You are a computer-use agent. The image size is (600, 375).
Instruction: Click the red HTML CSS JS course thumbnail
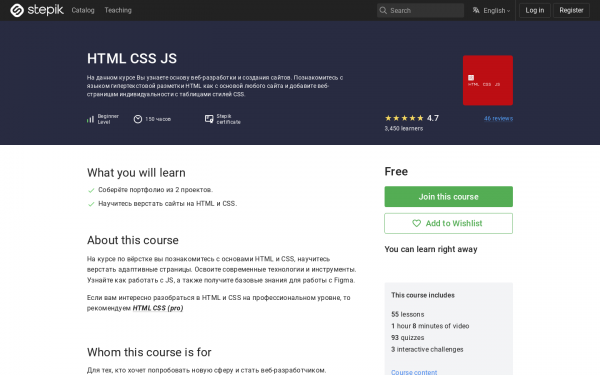coord(488,80)
